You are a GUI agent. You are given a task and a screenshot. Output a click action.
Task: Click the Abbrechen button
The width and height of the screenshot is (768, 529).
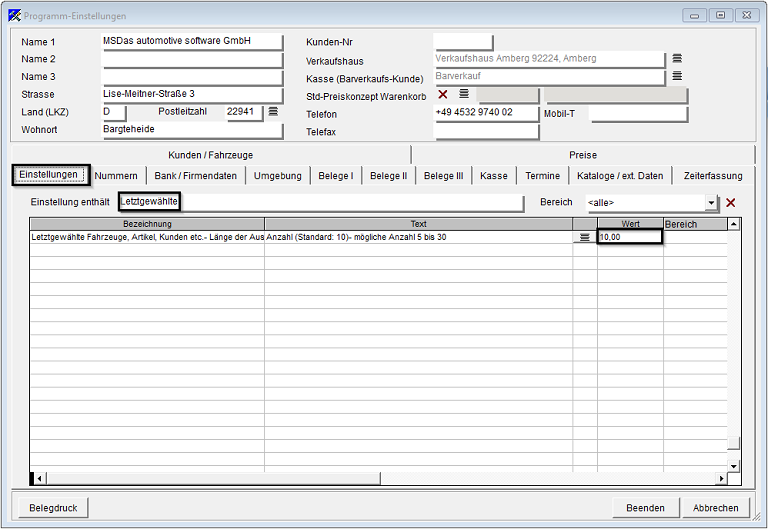tap(716, 508)
